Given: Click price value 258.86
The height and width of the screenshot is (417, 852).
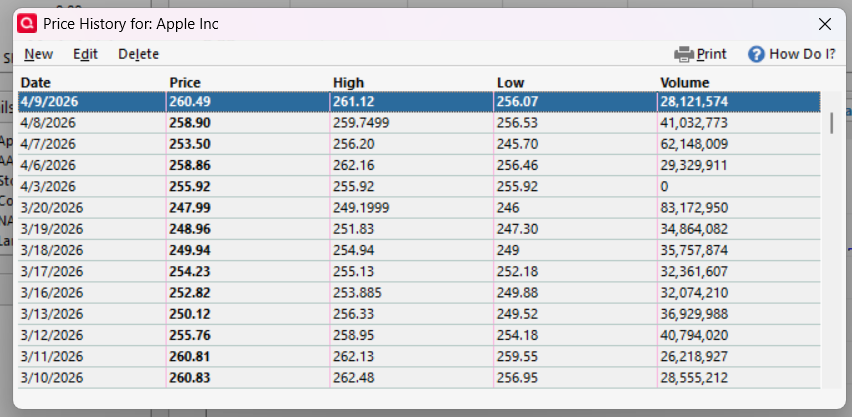Looking at the screenshot, I should pyautogui.click(x=190, y=165).
